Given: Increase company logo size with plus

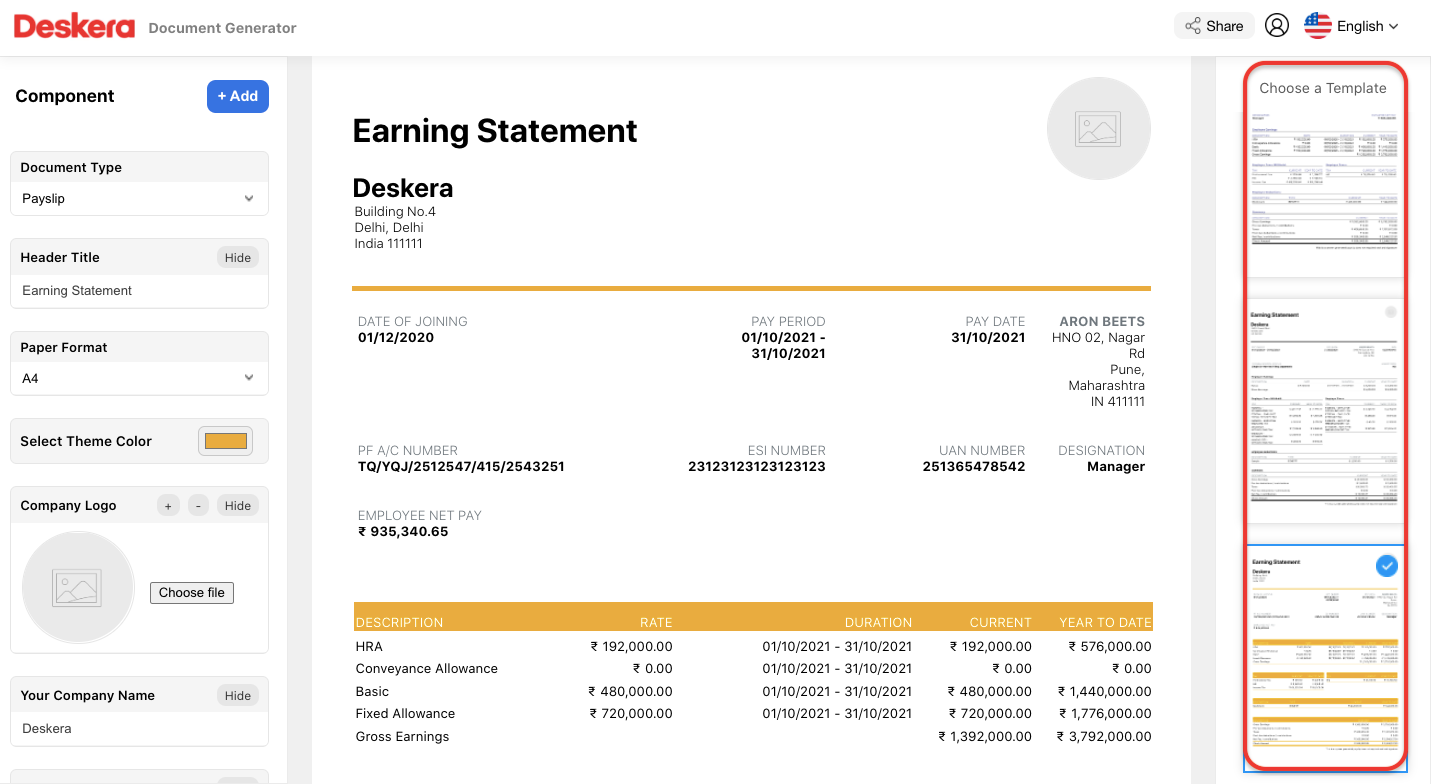Looking at the screenshot, I should [168, 506].
